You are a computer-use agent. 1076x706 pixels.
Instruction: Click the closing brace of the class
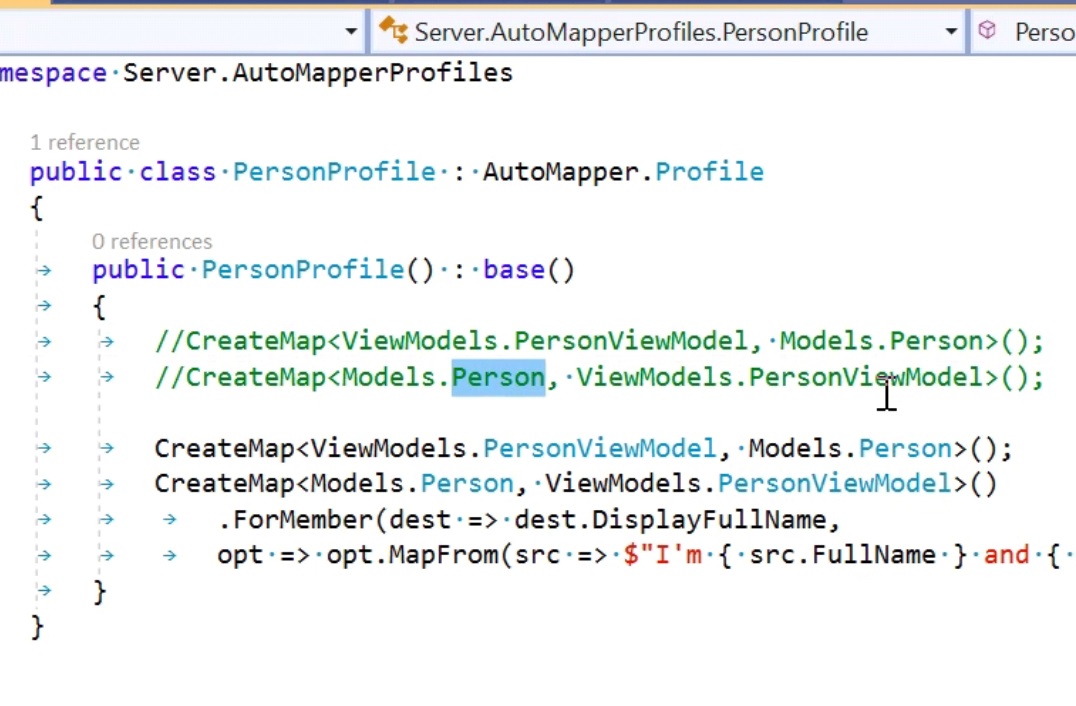(x=37, y=627)
